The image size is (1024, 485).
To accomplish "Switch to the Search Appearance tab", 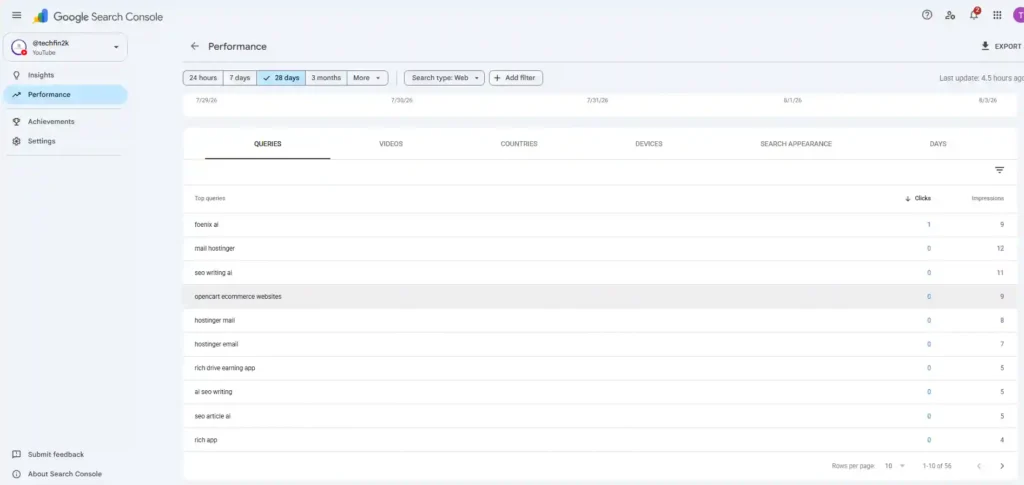I will point(796,144).
